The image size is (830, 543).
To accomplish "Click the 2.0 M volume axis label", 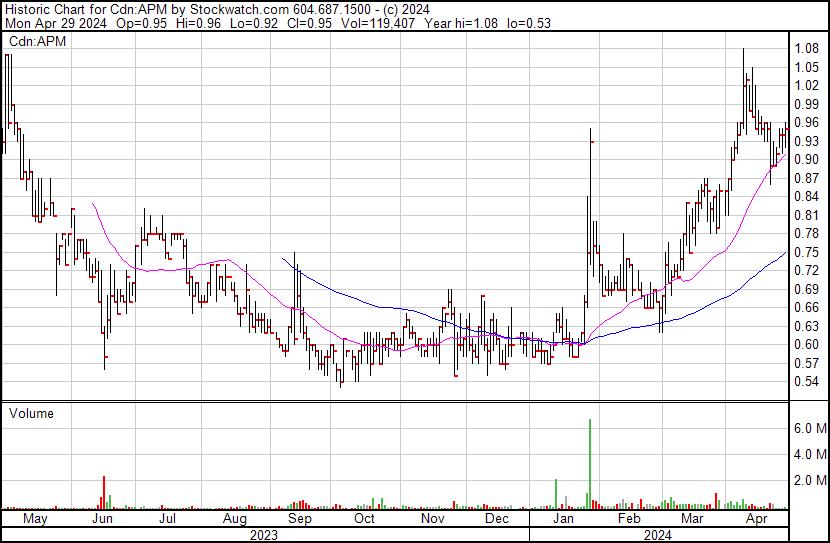I will 809,480.
